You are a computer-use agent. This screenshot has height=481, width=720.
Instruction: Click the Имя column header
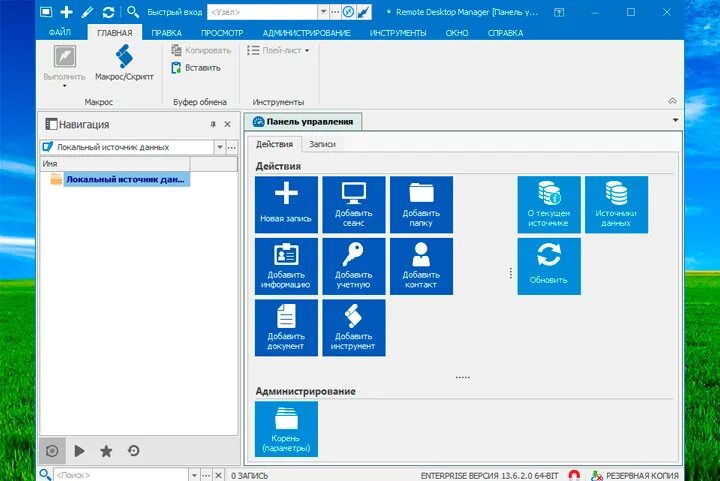pos(115,164)
